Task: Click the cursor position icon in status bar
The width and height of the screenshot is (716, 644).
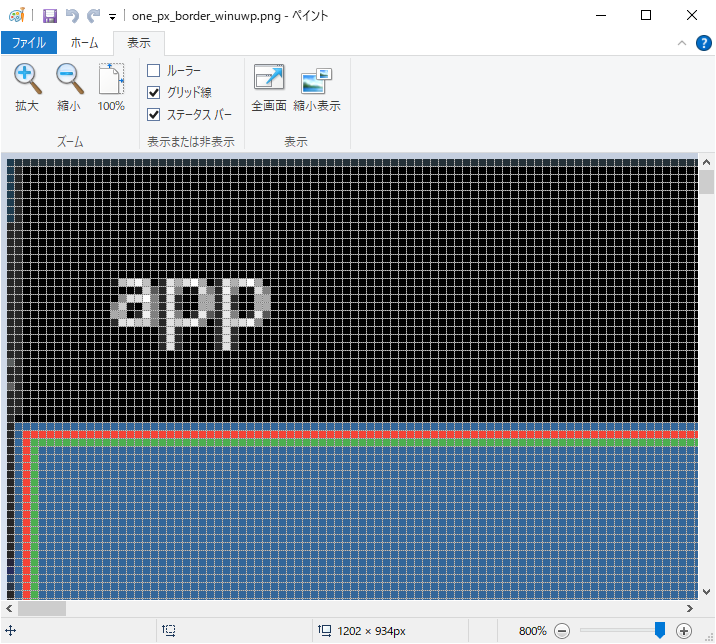Action: coord(11,631)
